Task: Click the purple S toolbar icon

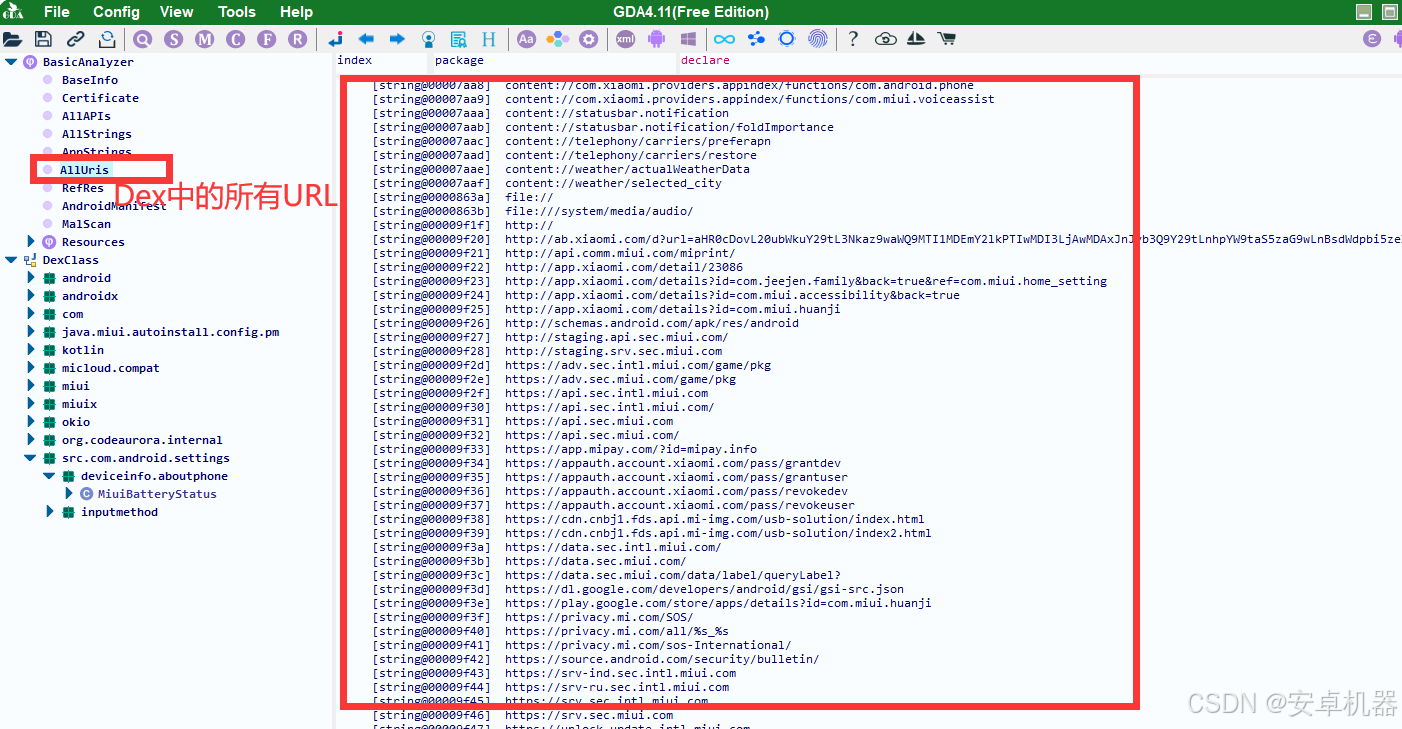Action: click(x=174, y=39)
